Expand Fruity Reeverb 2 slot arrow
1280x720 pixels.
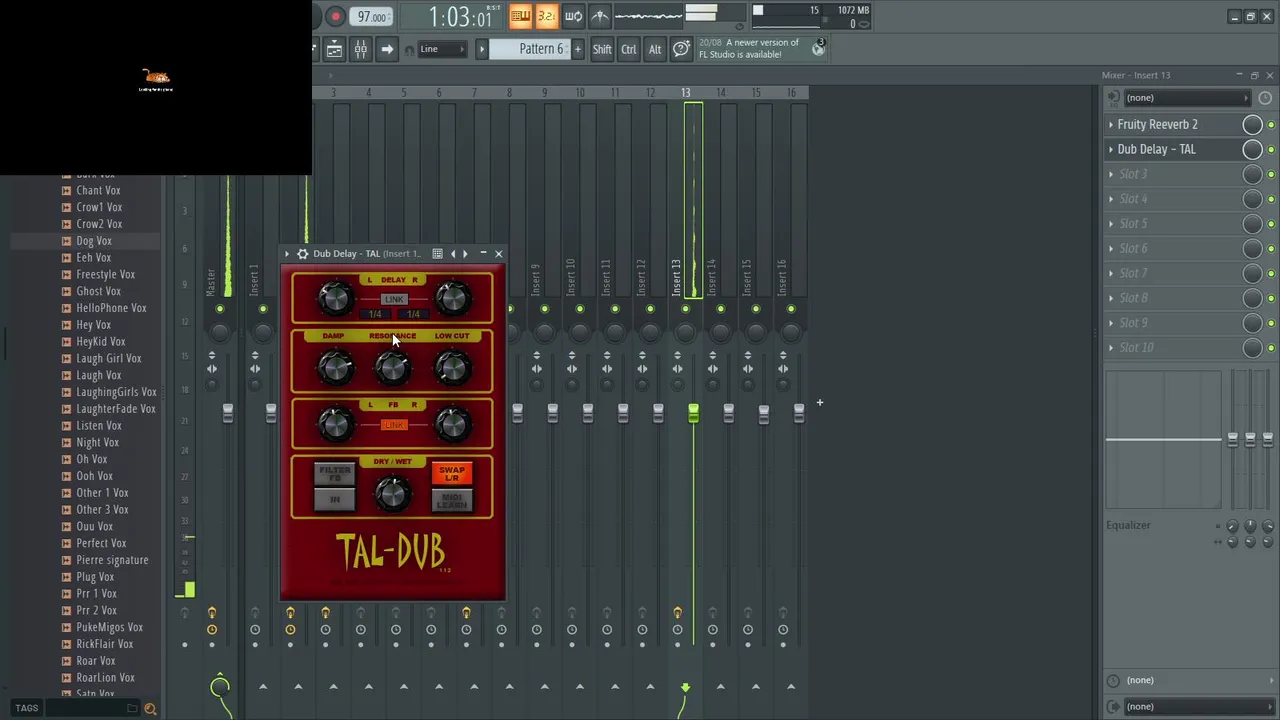(x=1111, y=125)
